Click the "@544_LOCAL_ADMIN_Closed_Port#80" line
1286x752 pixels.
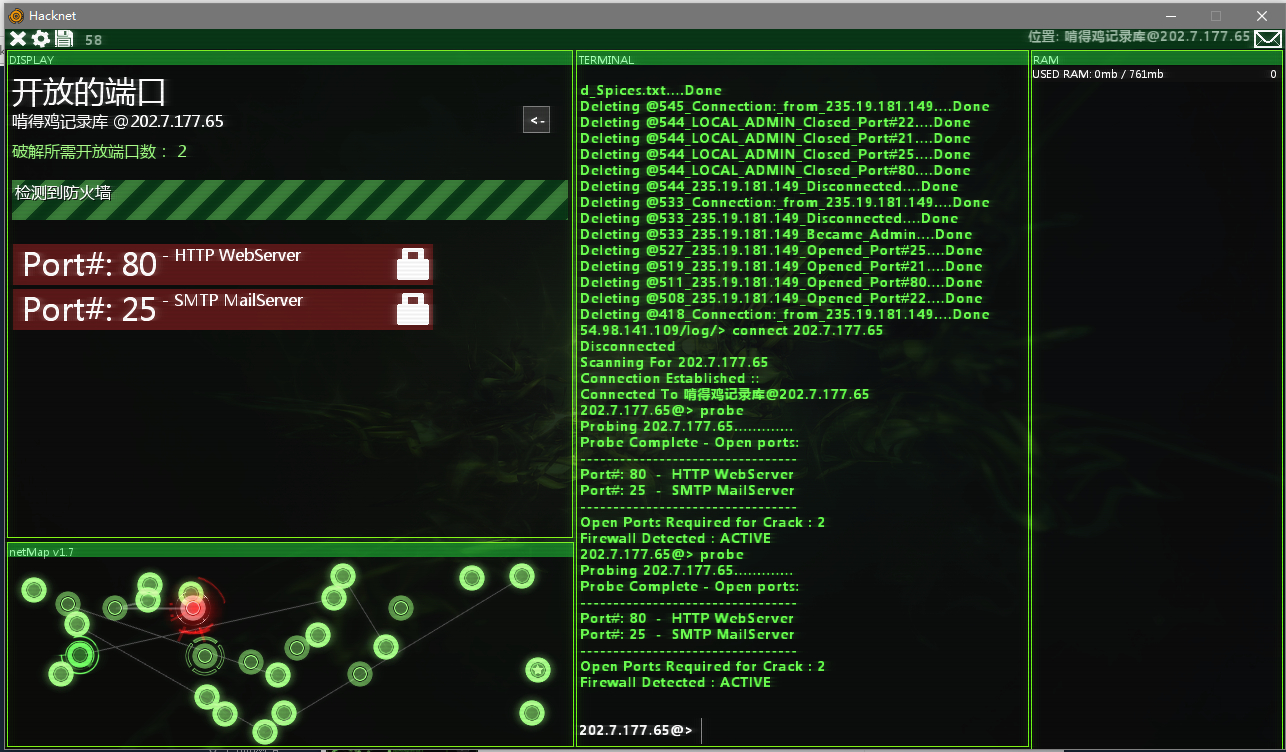click(x=775, y=170)
